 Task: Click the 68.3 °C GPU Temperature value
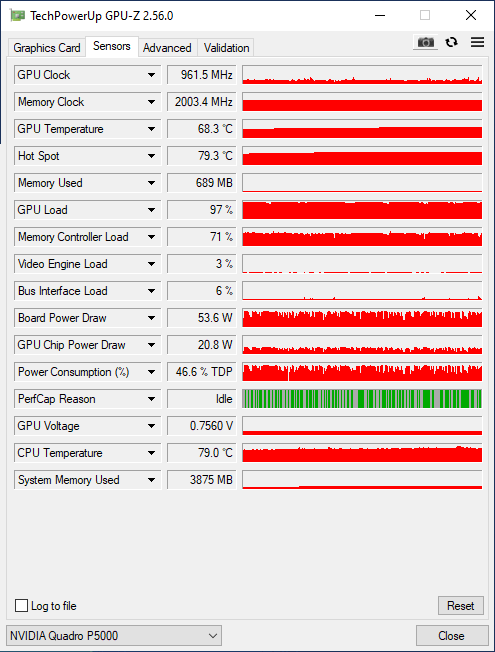click(x=202, y=129)
